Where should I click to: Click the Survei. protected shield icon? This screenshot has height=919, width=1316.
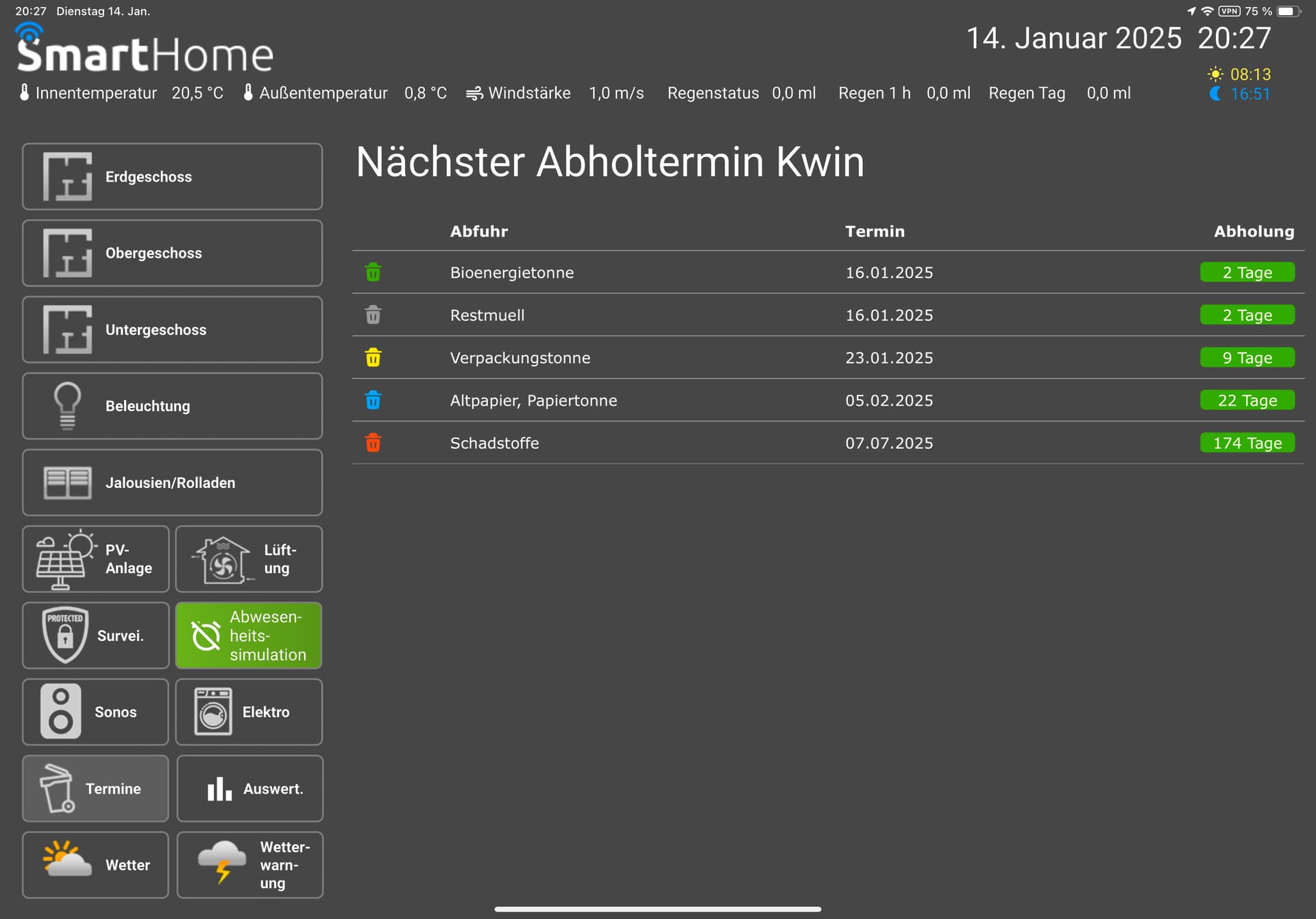[x=65, y=635]
